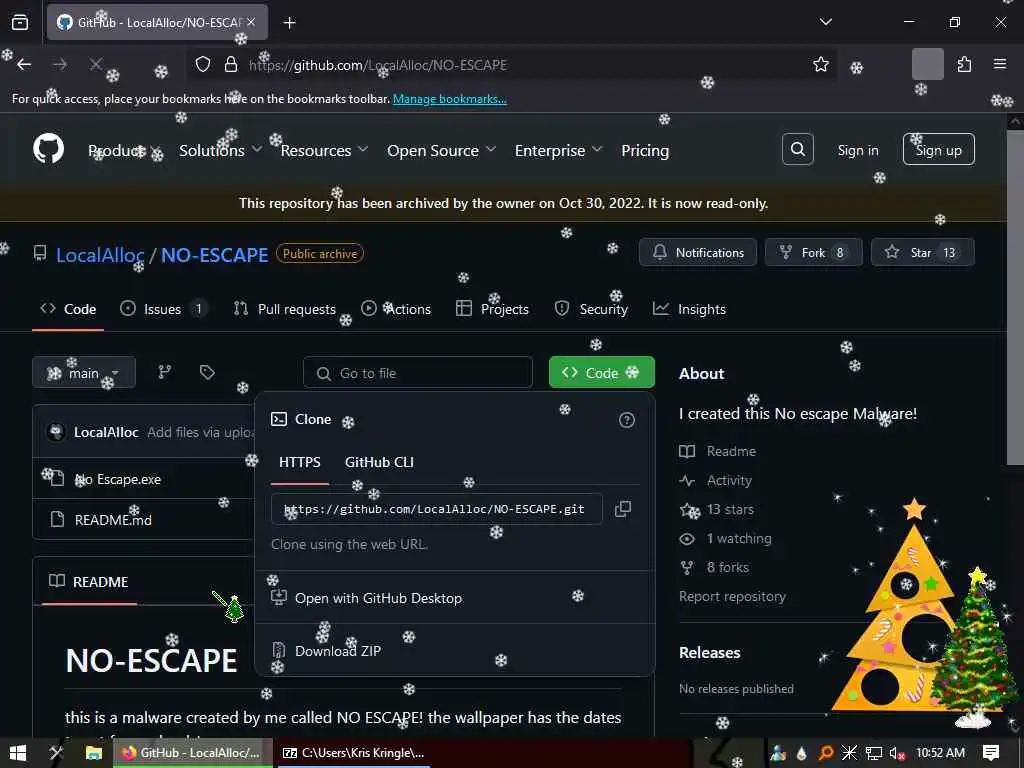Click the browser address bar
This screenshot has width=1024, height=768.
pos(512,65)
